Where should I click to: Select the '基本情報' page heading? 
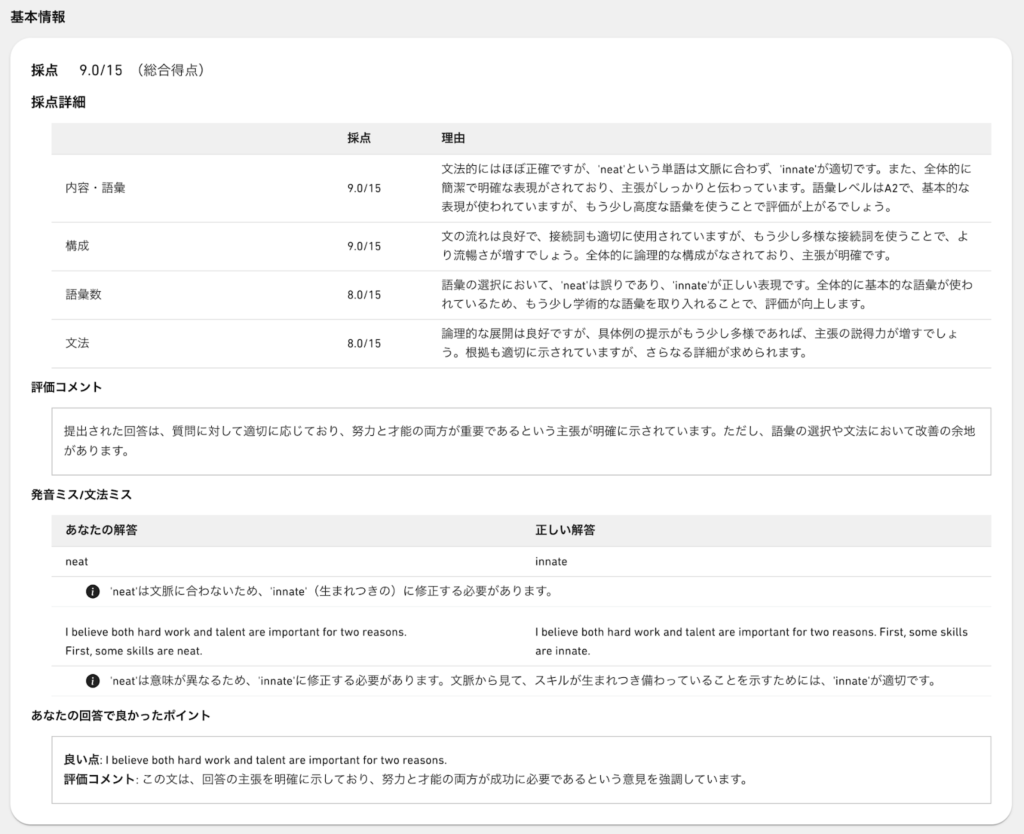tap(39, 16)
